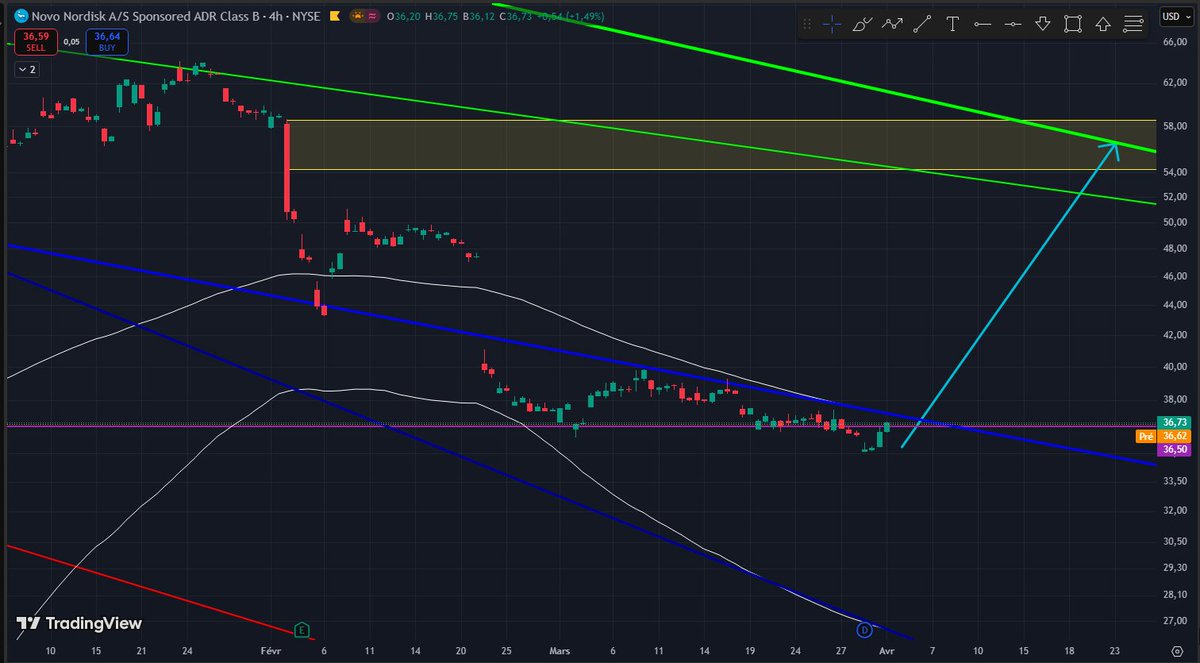Click the 33,50 price axis label
The width and height of the screenshot is (1200, 663).
1174,479
